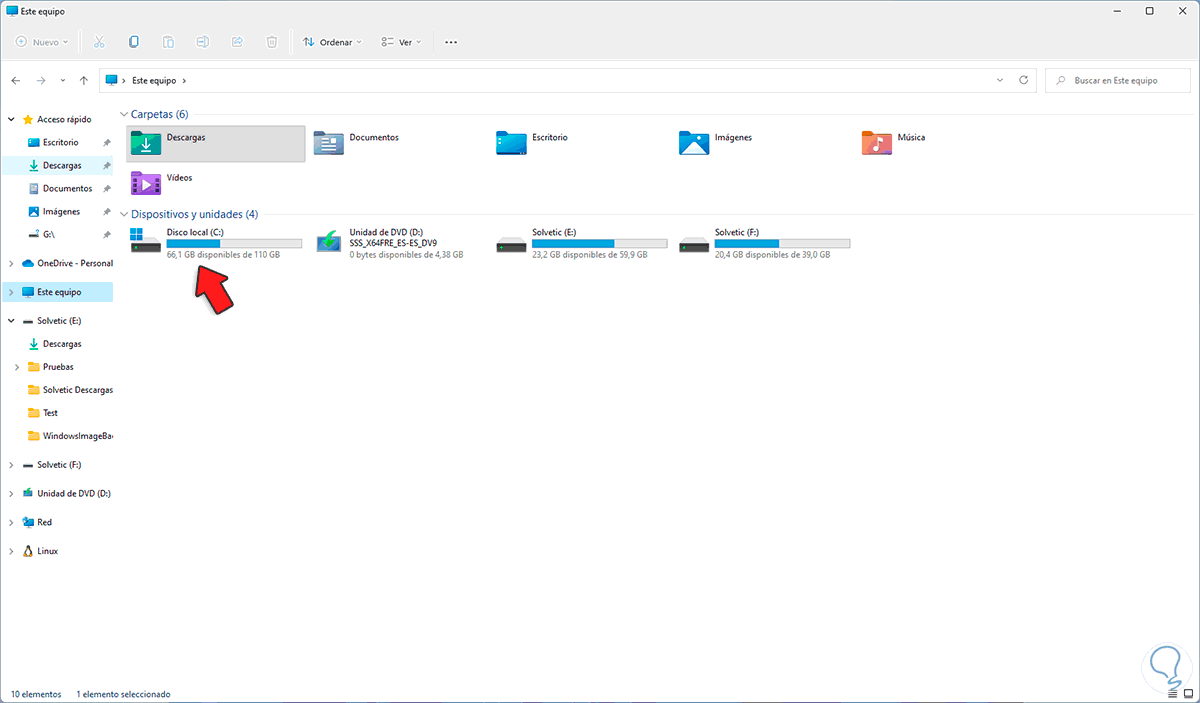Go up one level with up arrow
Image resolution: width=1200 pixels, height=703 pixels.
pyautogui.click(x=84, y=80)
